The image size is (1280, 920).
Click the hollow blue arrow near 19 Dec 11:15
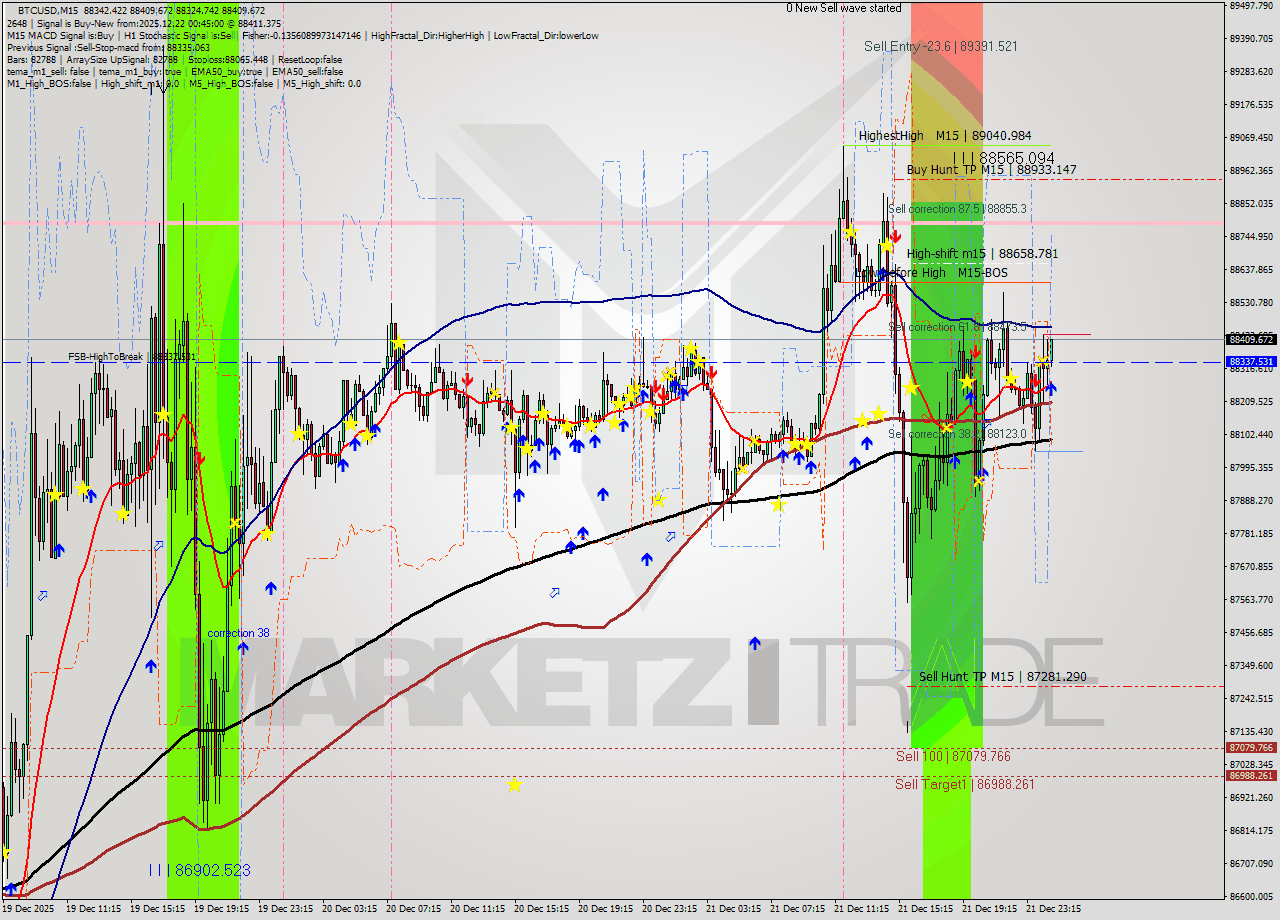(x=42, y=596)
